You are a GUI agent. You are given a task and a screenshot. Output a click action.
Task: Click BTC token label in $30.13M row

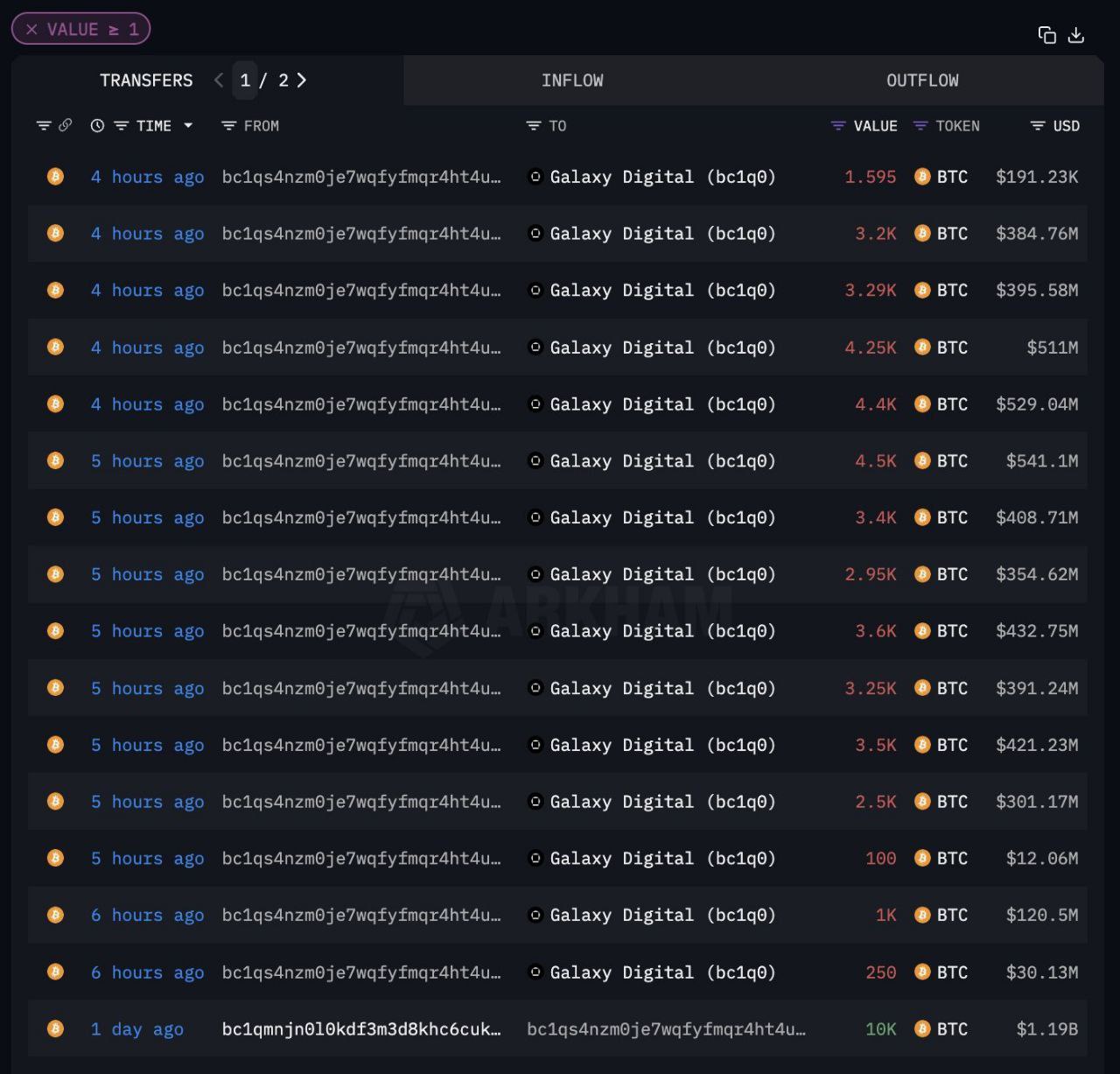pos(952,972)
